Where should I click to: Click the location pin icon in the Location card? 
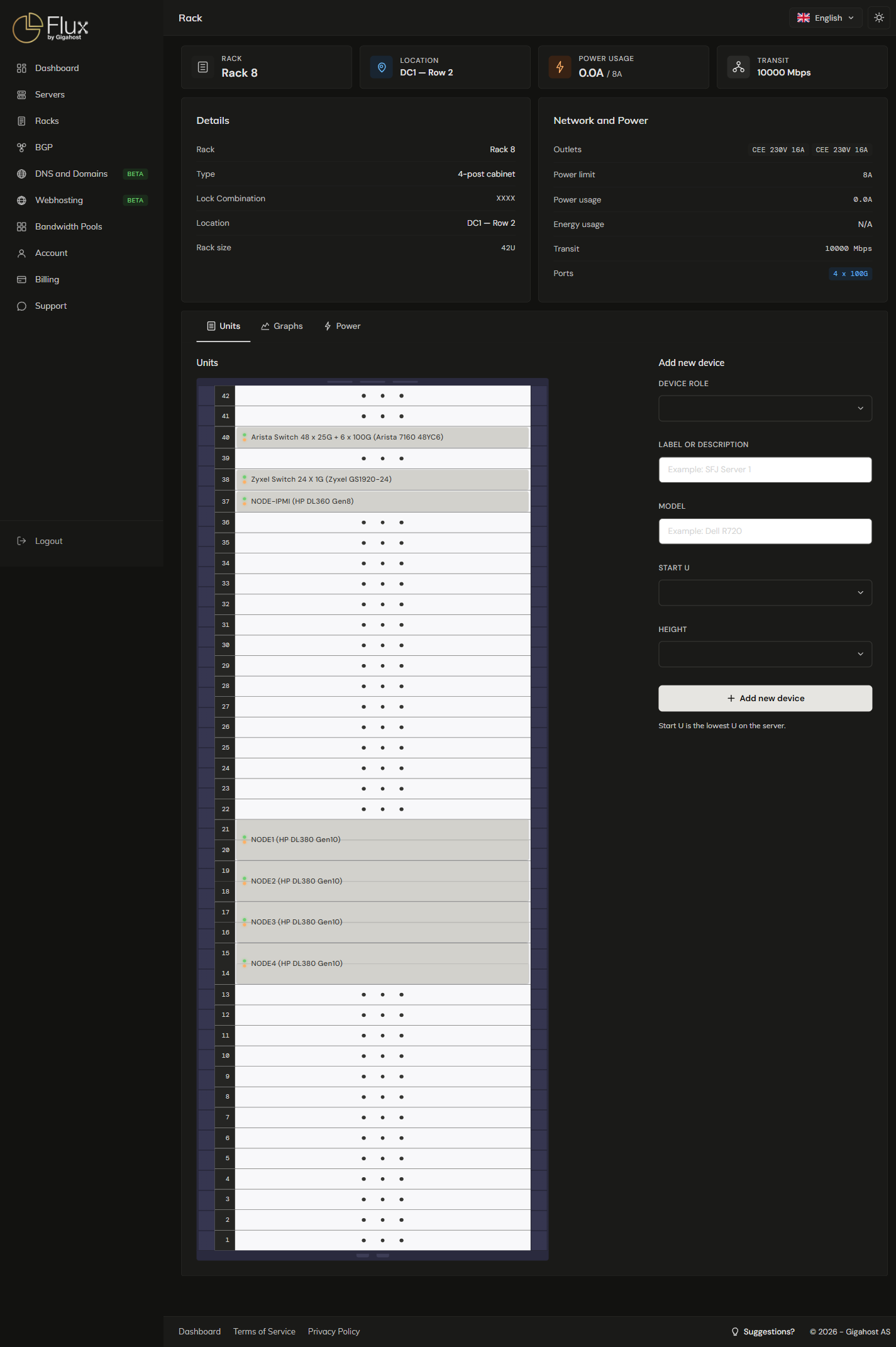coord(382,67)
